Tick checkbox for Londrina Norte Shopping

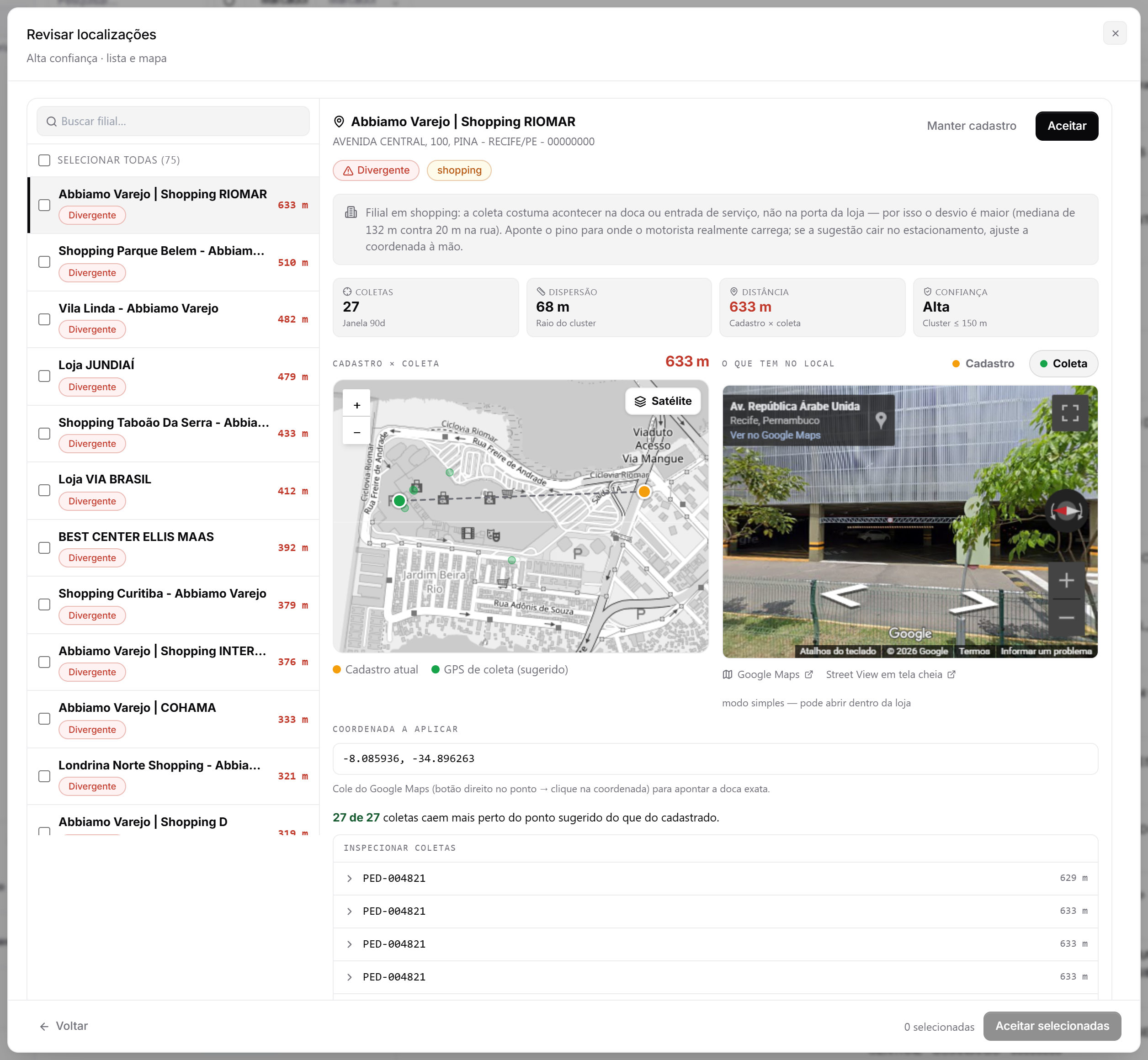coord(44,775)
